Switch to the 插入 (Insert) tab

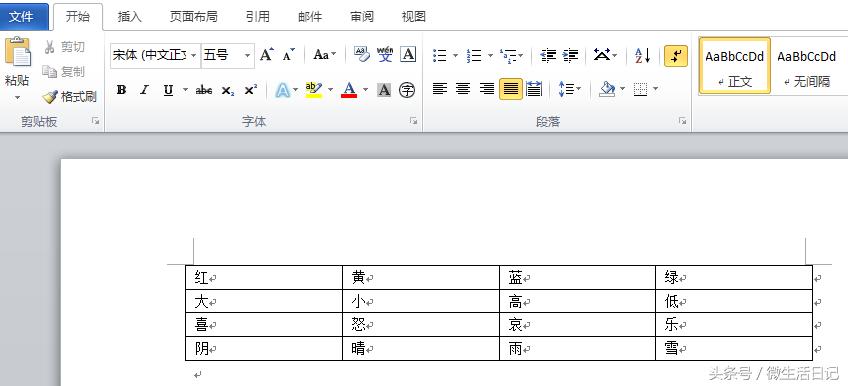click(x=130, y=17)
